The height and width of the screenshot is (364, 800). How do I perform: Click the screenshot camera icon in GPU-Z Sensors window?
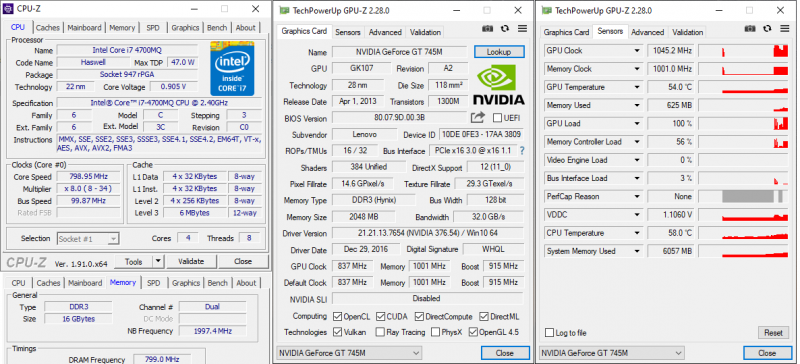750,29
